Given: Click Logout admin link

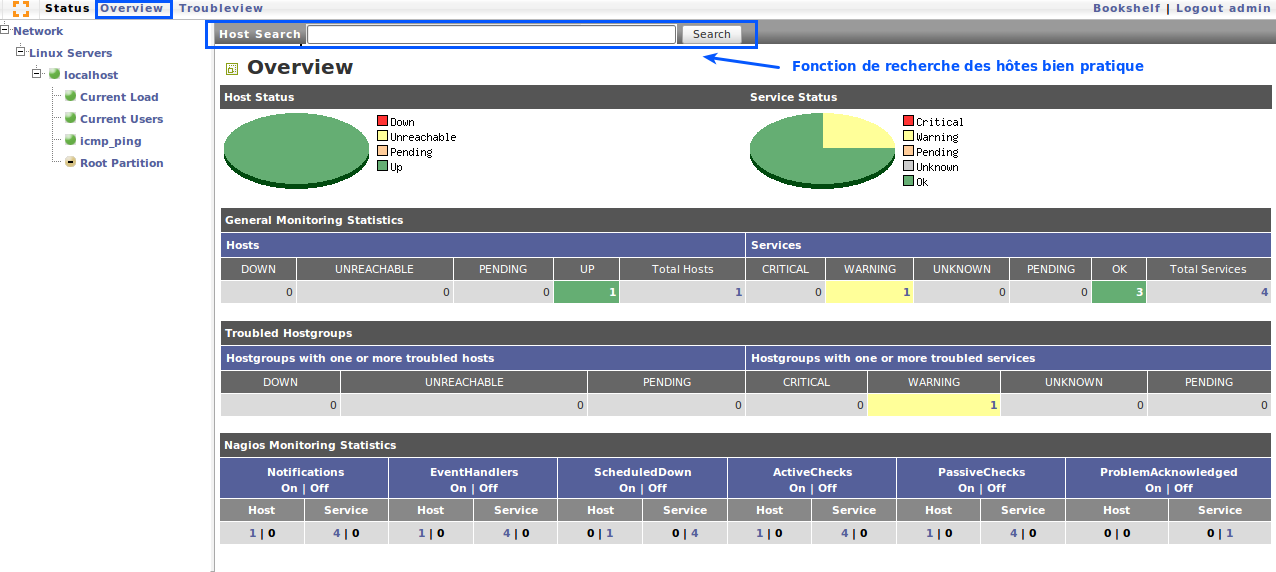Looking at the screenshot, I should click(x=1222, y=8).
